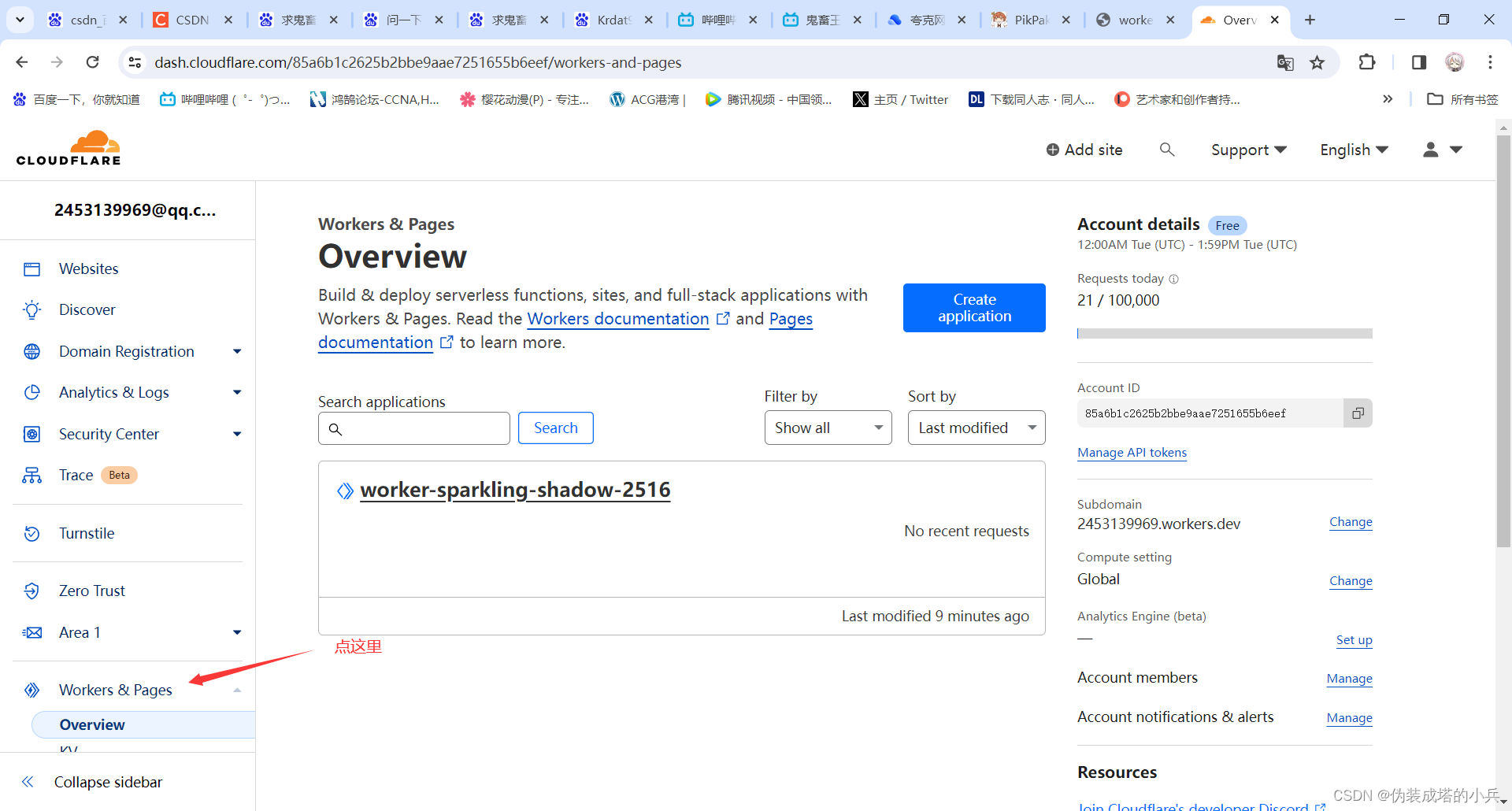Bookmark this page with the star icon
The image size is (1512, 811).
(1317, 62)
